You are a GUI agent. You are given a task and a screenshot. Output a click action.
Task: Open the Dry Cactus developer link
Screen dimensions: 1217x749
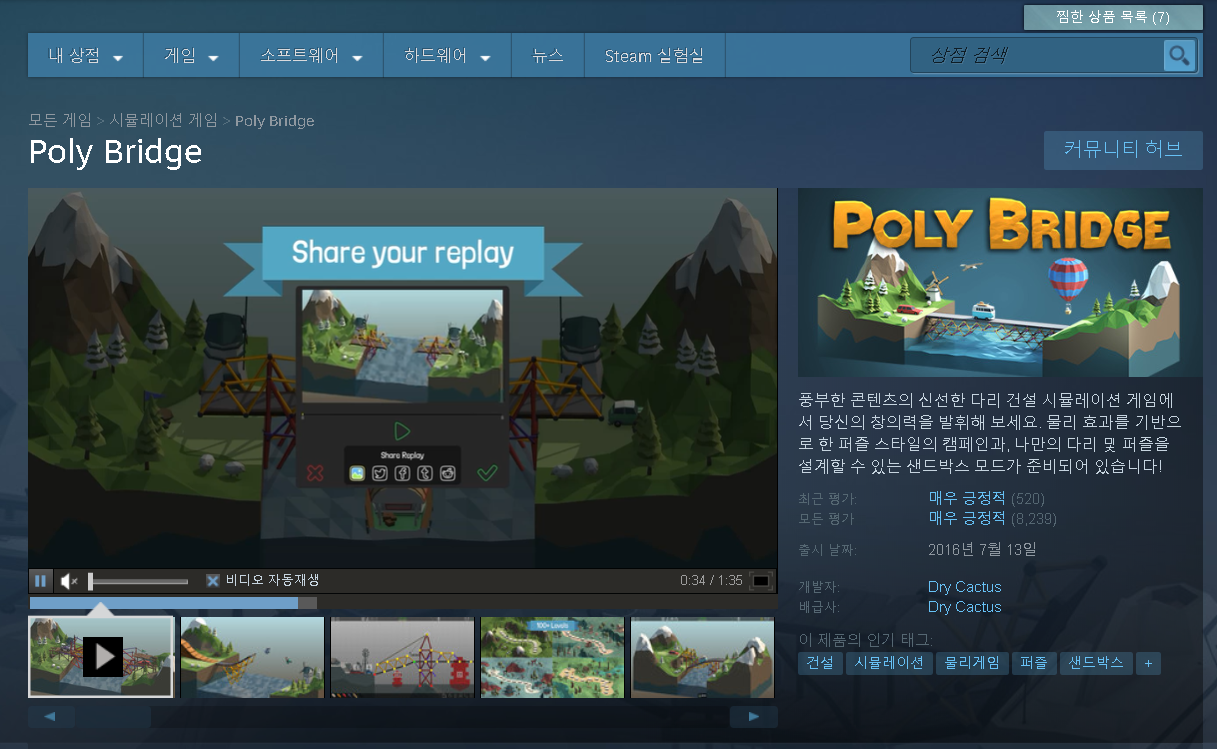[964, 587]
